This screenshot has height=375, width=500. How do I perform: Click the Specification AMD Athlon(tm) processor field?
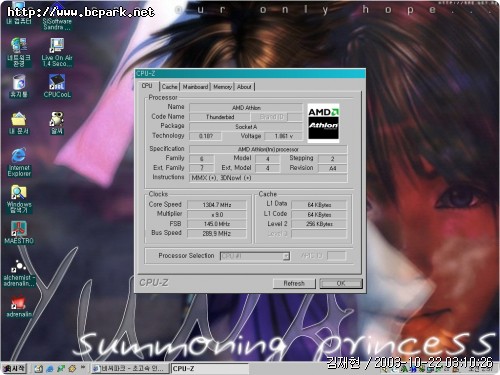268,149
